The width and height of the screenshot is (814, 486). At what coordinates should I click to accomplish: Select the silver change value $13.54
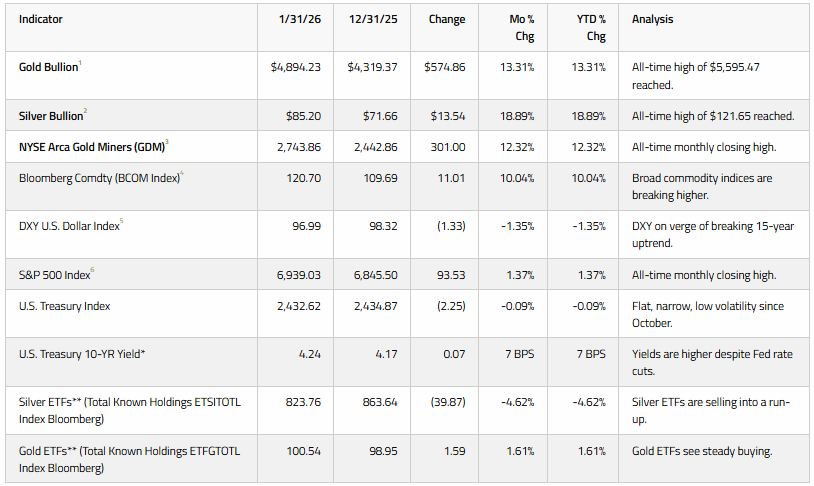coord(447,116)
